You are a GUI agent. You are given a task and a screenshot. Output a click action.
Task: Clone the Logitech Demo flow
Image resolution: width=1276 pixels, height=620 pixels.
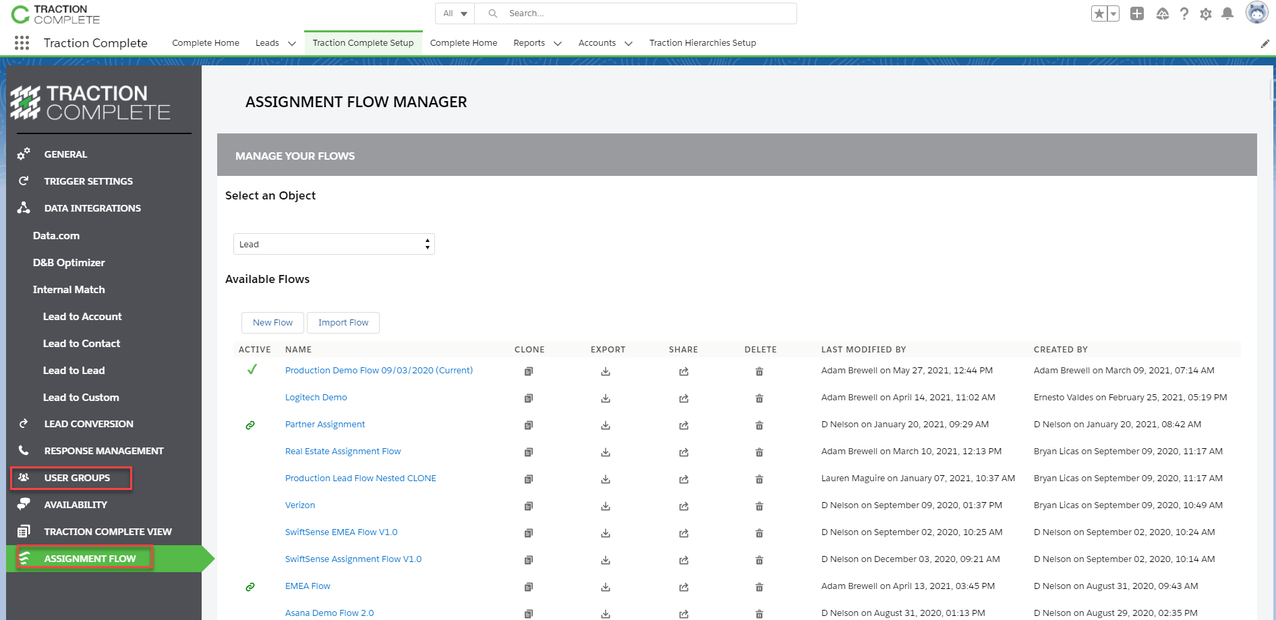point(528,397)
